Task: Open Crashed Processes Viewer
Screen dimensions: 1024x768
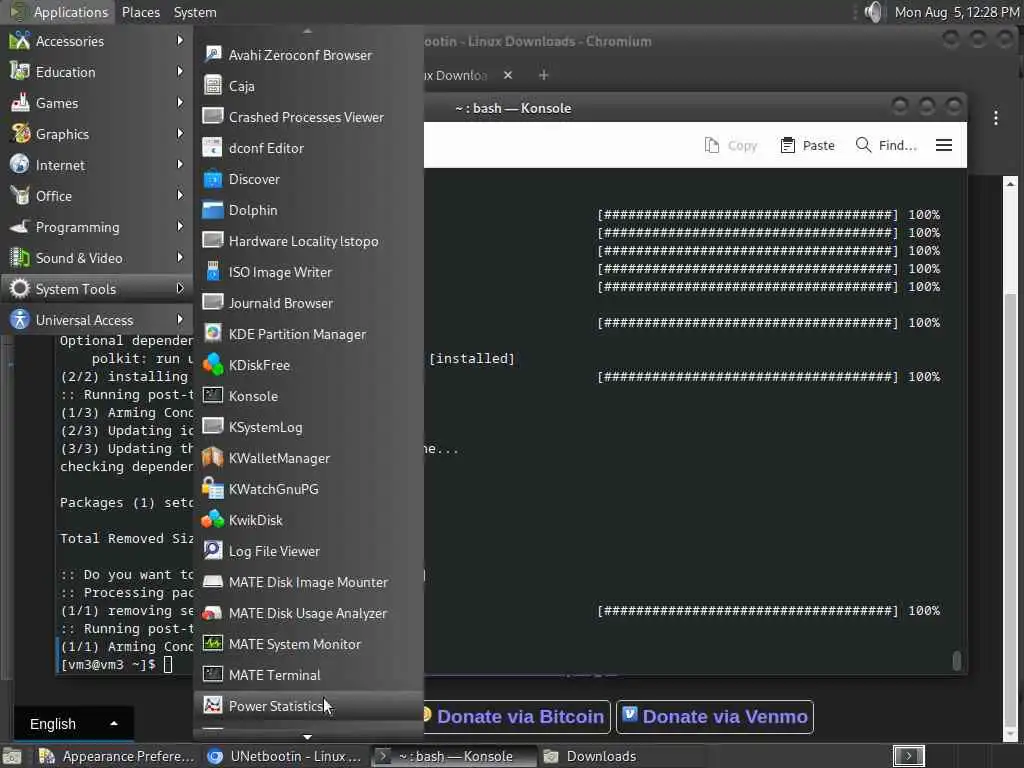Action: tap(308, 117)
